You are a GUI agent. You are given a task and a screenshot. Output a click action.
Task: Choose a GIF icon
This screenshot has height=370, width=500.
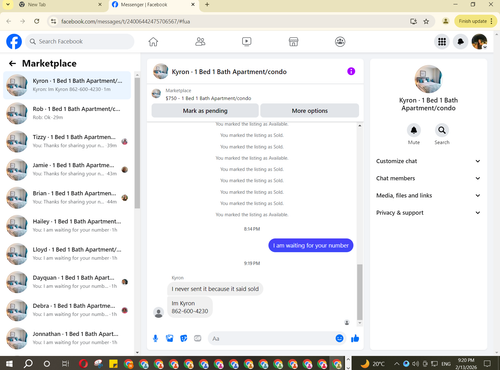pos(198,339)
